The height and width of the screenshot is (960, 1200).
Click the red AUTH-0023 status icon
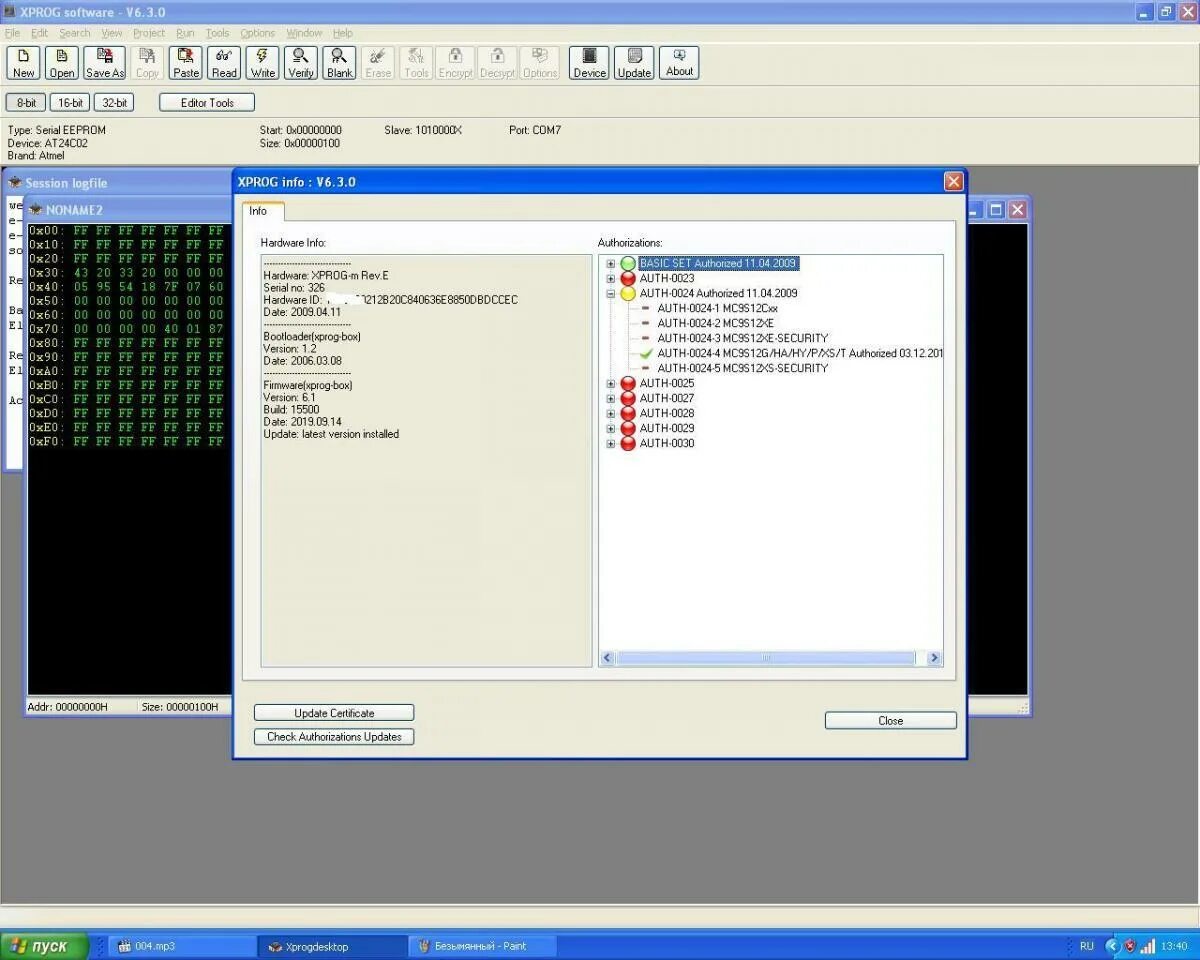pos(628,278)
